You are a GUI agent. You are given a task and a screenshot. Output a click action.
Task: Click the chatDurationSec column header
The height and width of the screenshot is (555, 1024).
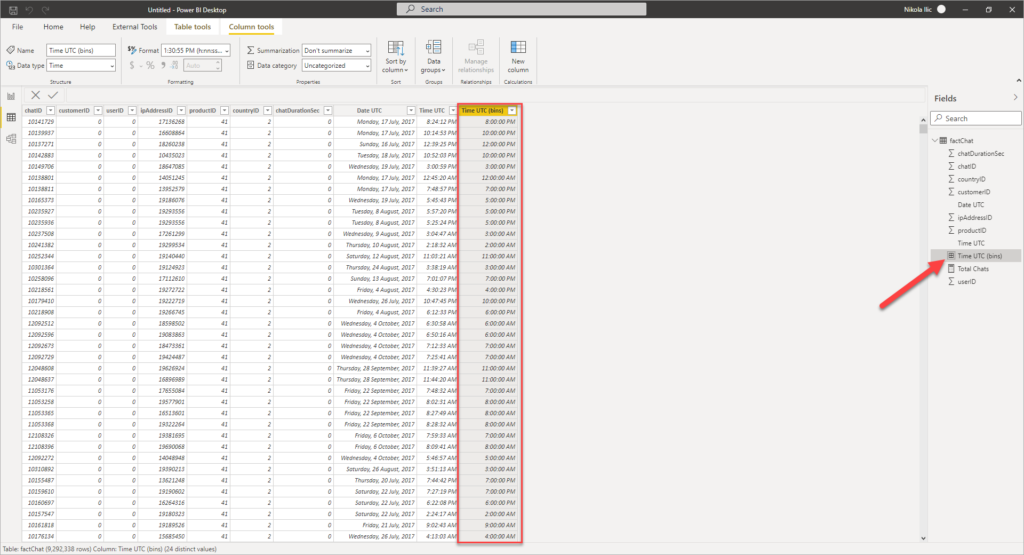click(x=298, y=110)
